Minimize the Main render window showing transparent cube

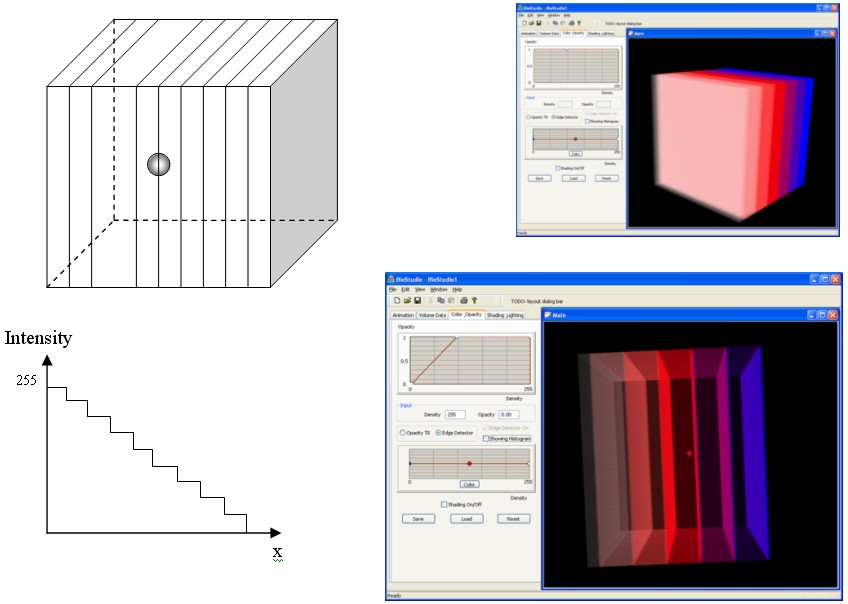pos(811,315)
